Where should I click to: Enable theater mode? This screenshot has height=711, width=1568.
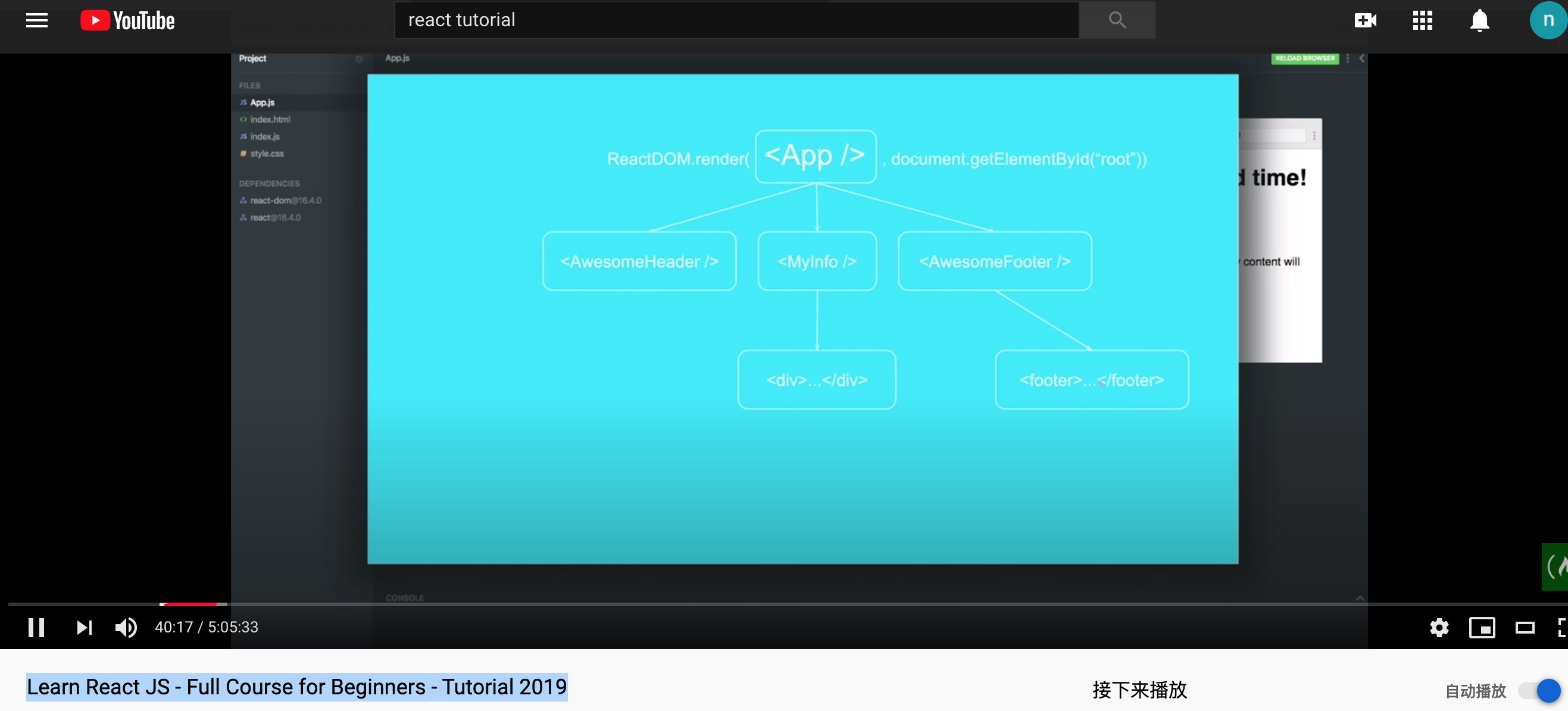[1524, 627]
